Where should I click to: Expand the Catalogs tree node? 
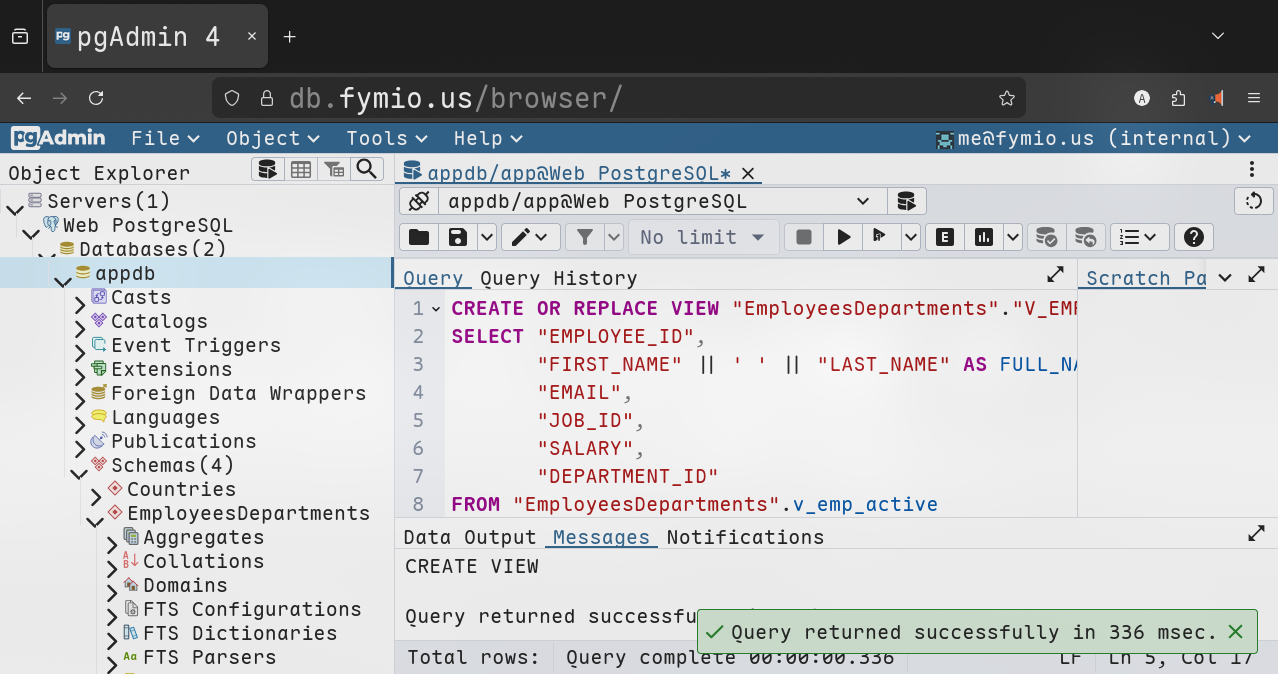click(80, 323)
